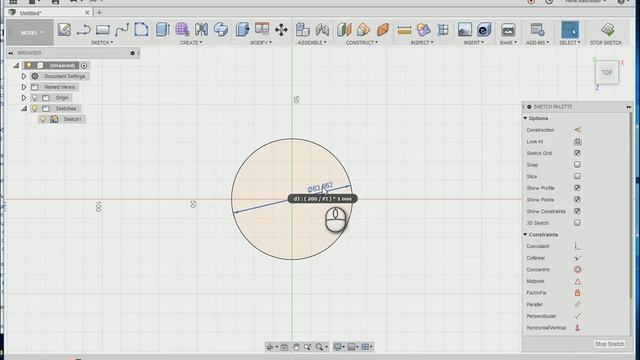Click the Fillet sketch tool icon

coord(141,30)
